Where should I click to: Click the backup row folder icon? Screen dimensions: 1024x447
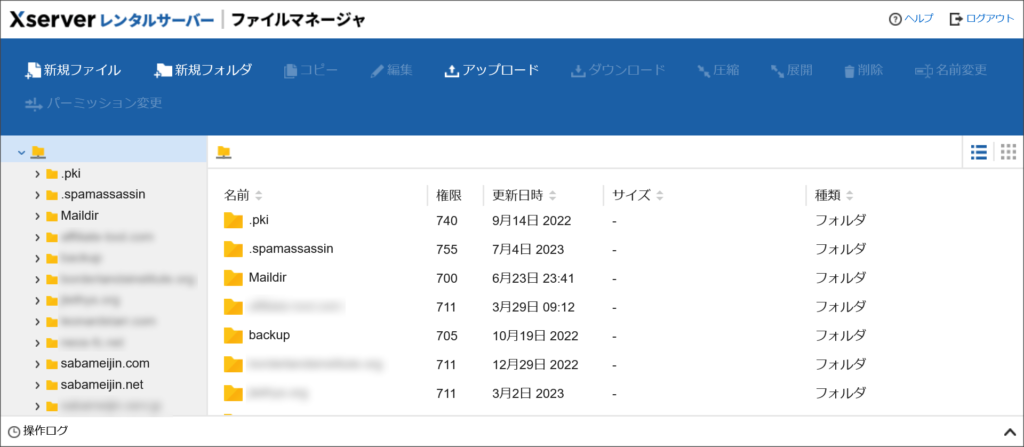[x=233, y=335]
